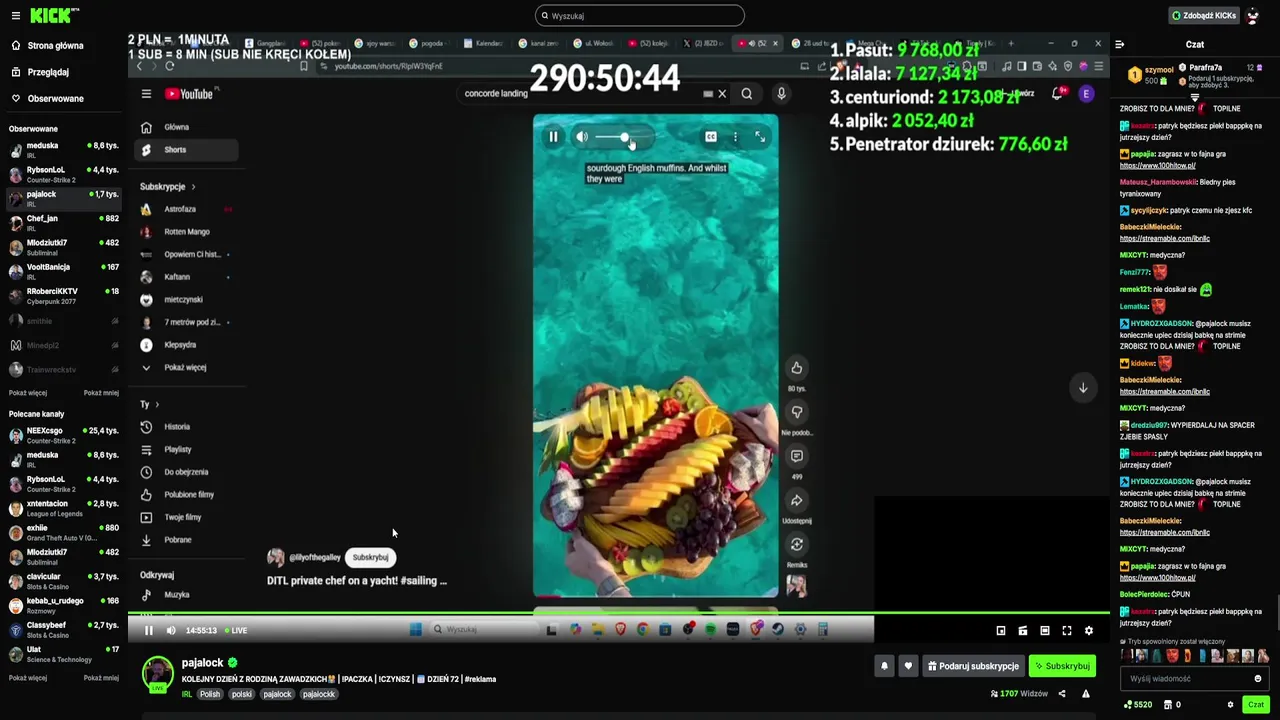The height and width of the screenshot is (720, 1280).
Task: Show fewer followed channels under Obserwowane
Action: coord(101,393)
